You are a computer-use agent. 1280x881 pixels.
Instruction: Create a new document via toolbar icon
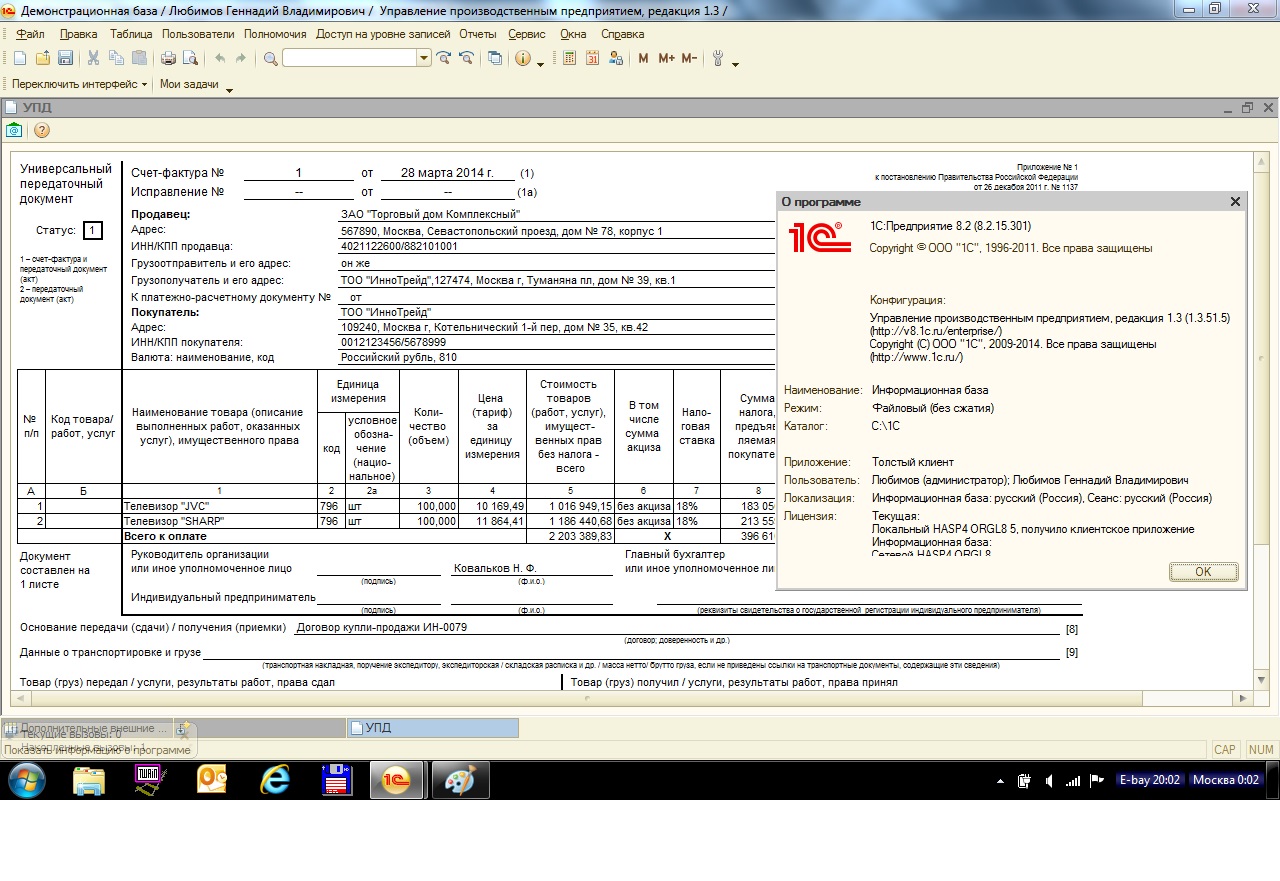tap(20, 58)
